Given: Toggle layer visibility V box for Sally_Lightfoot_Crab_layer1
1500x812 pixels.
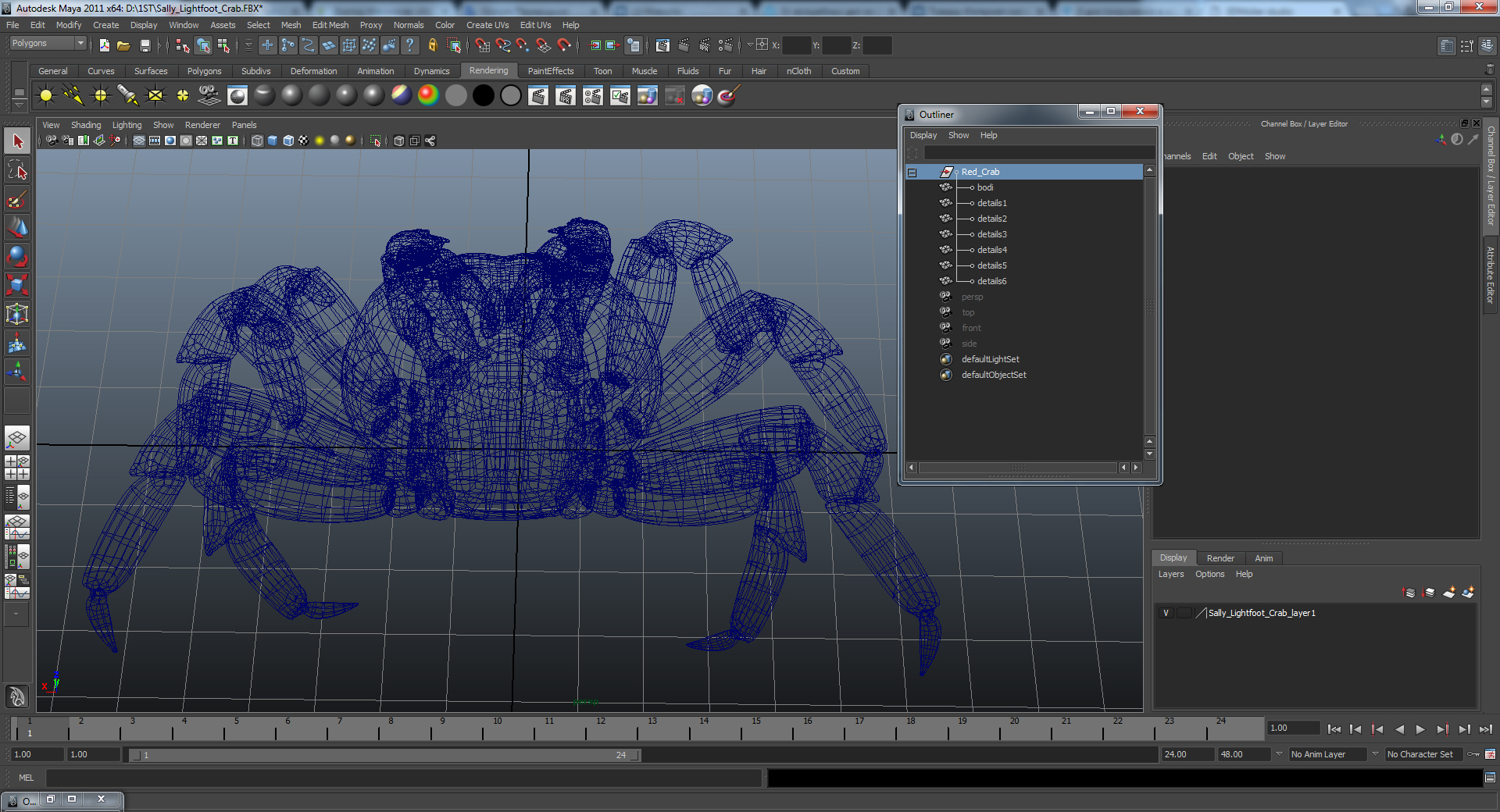Looking at the screenshot, I should [x=1166, y=613].
